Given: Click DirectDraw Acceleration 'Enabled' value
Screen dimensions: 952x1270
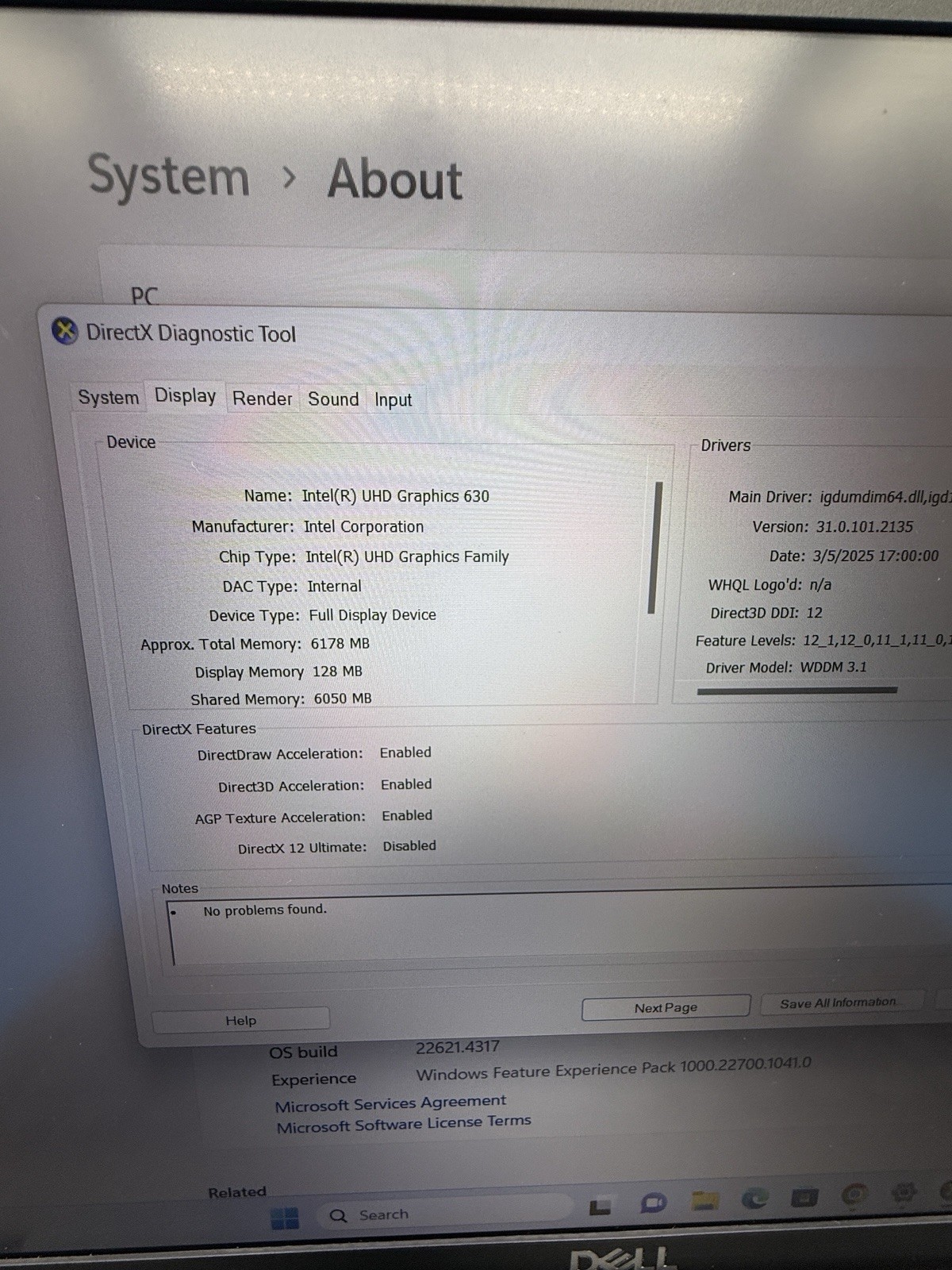Looking at the screenshot, I should (405, 752).
